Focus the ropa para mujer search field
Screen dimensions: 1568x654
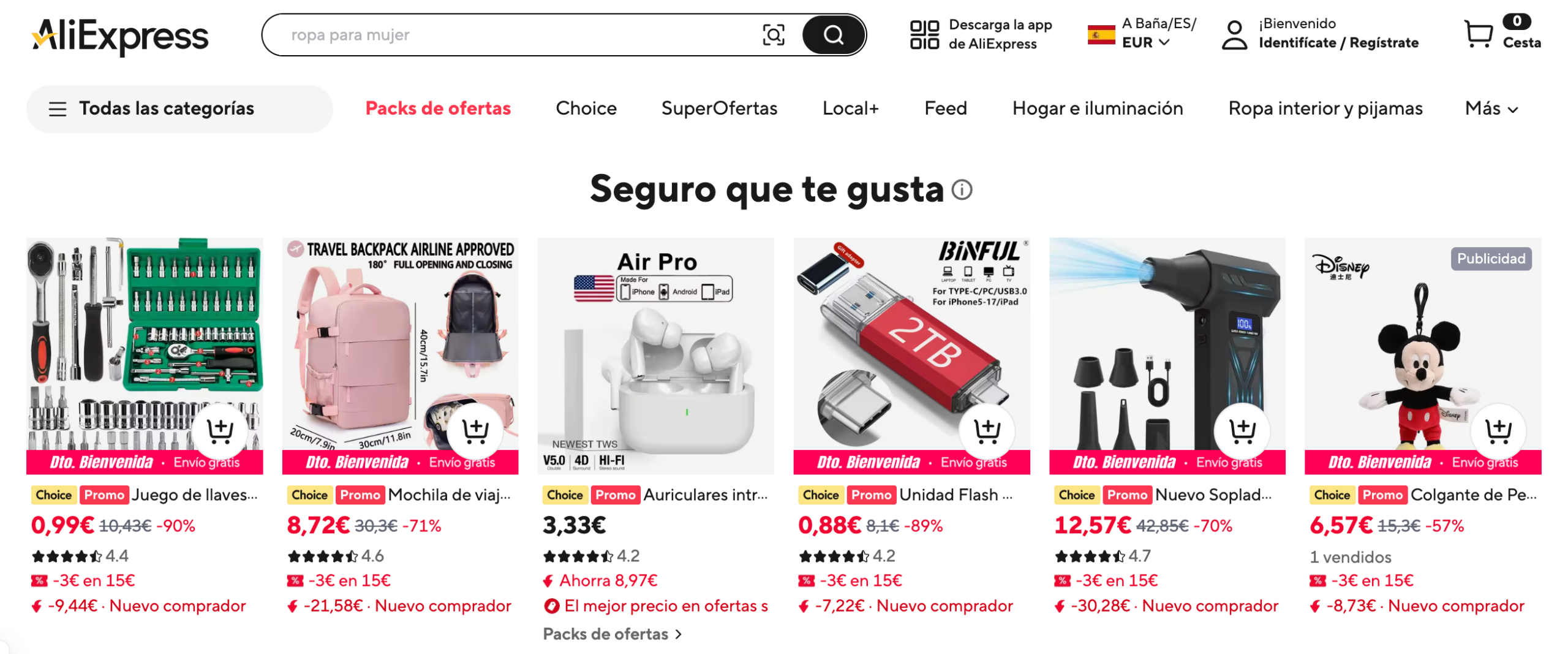514,35
